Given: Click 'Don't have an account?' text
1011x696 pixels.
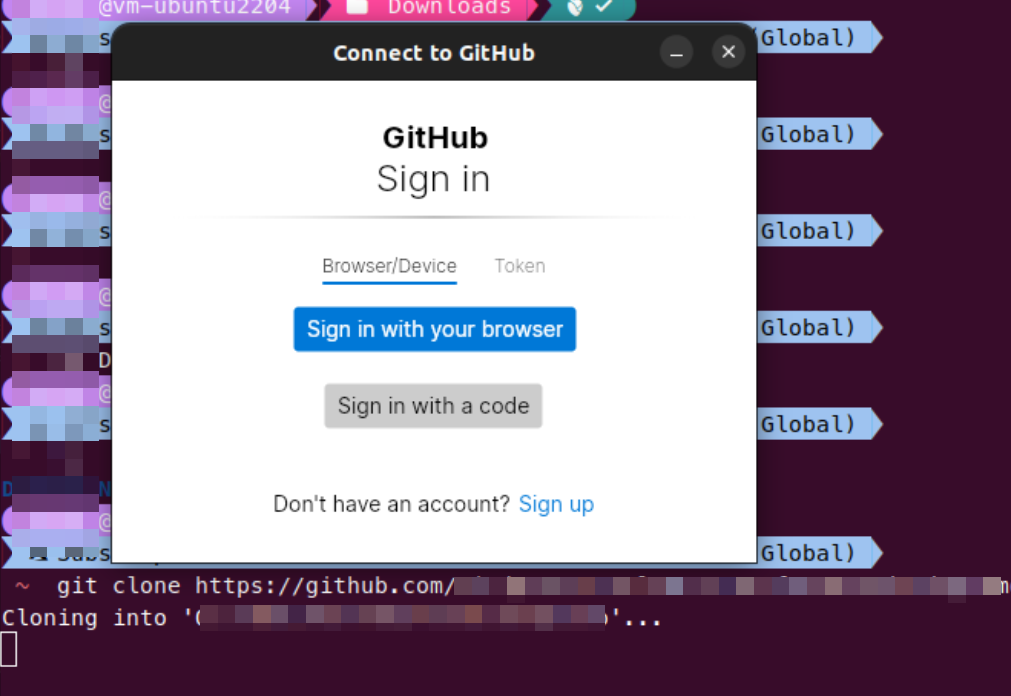Looking at the screenshot, I should pos(391,504).
